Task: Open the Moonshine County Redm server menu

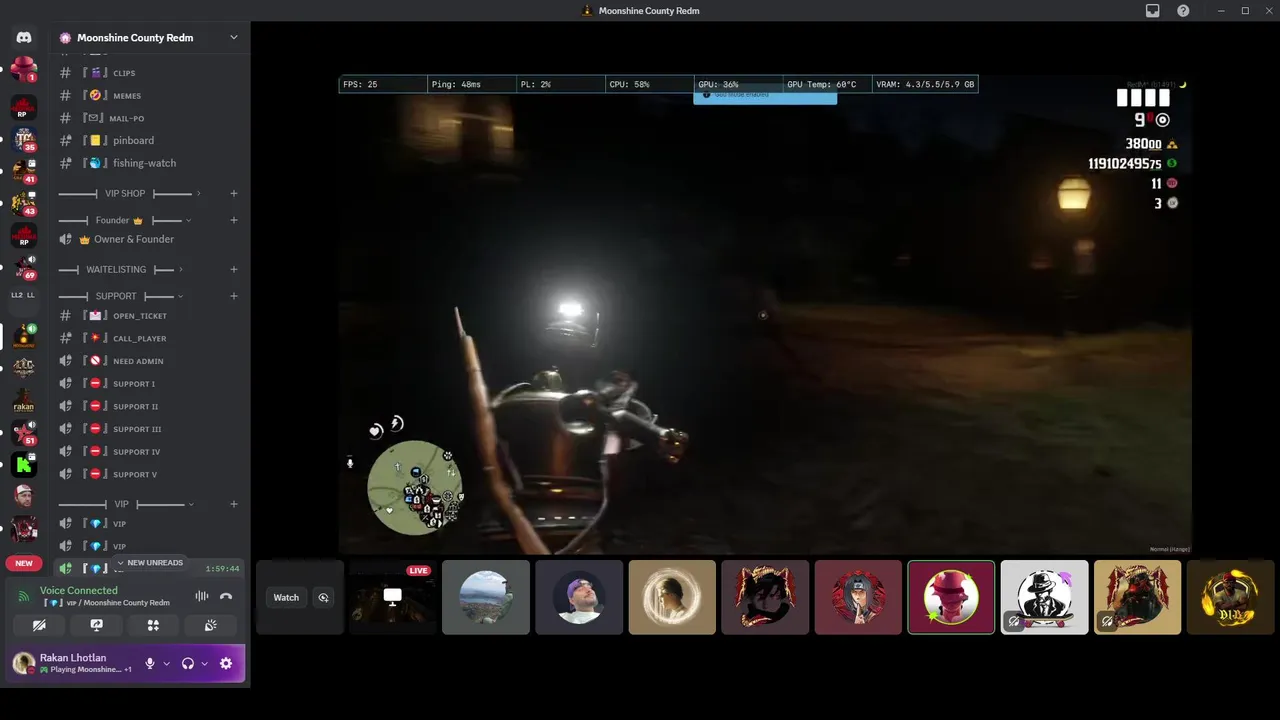Action: coord(150,38)
